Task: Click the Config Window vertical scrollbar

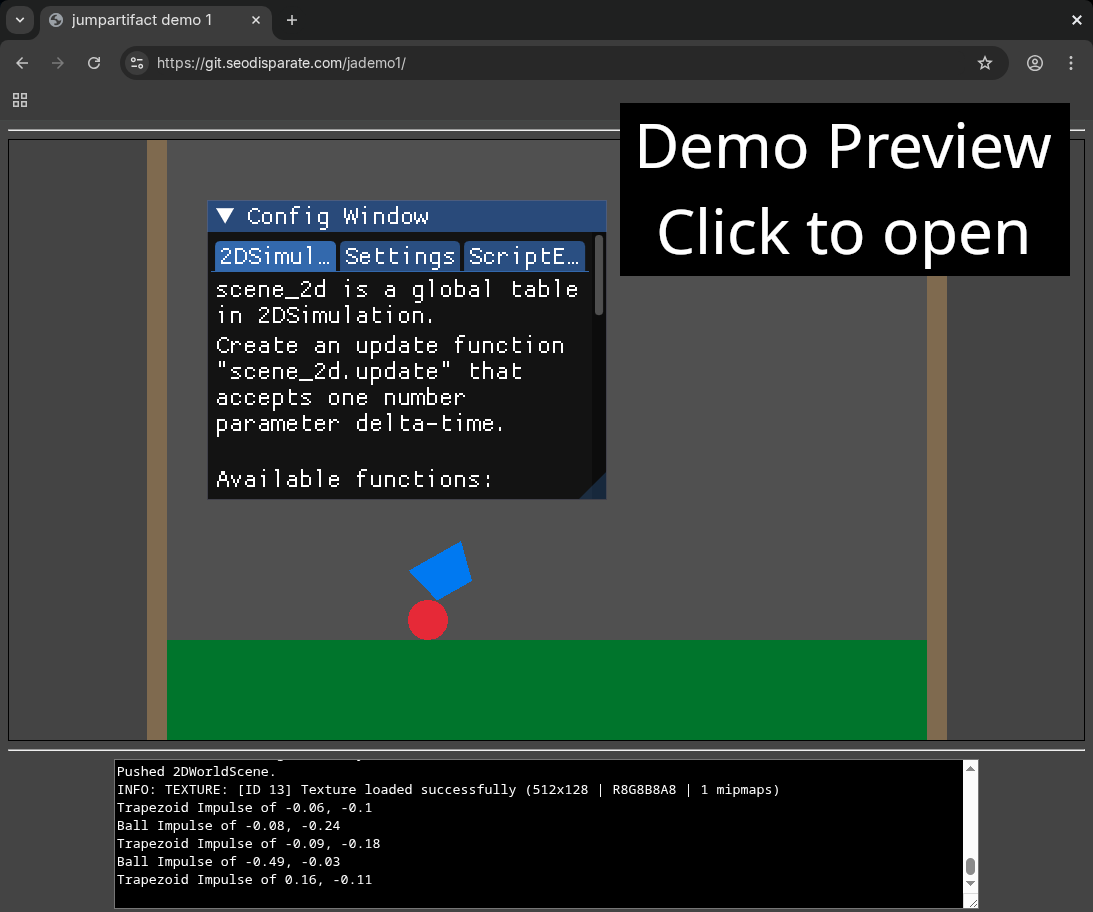Action: (x=599, y=275)
